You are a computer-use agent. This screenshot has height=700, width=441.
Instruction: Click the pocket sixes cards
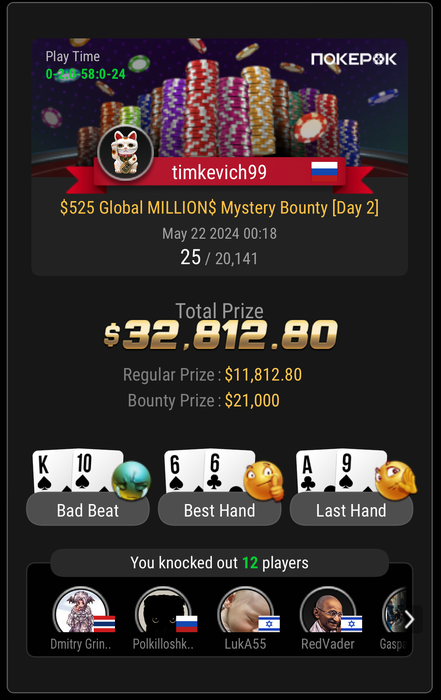tap(208, 471)
